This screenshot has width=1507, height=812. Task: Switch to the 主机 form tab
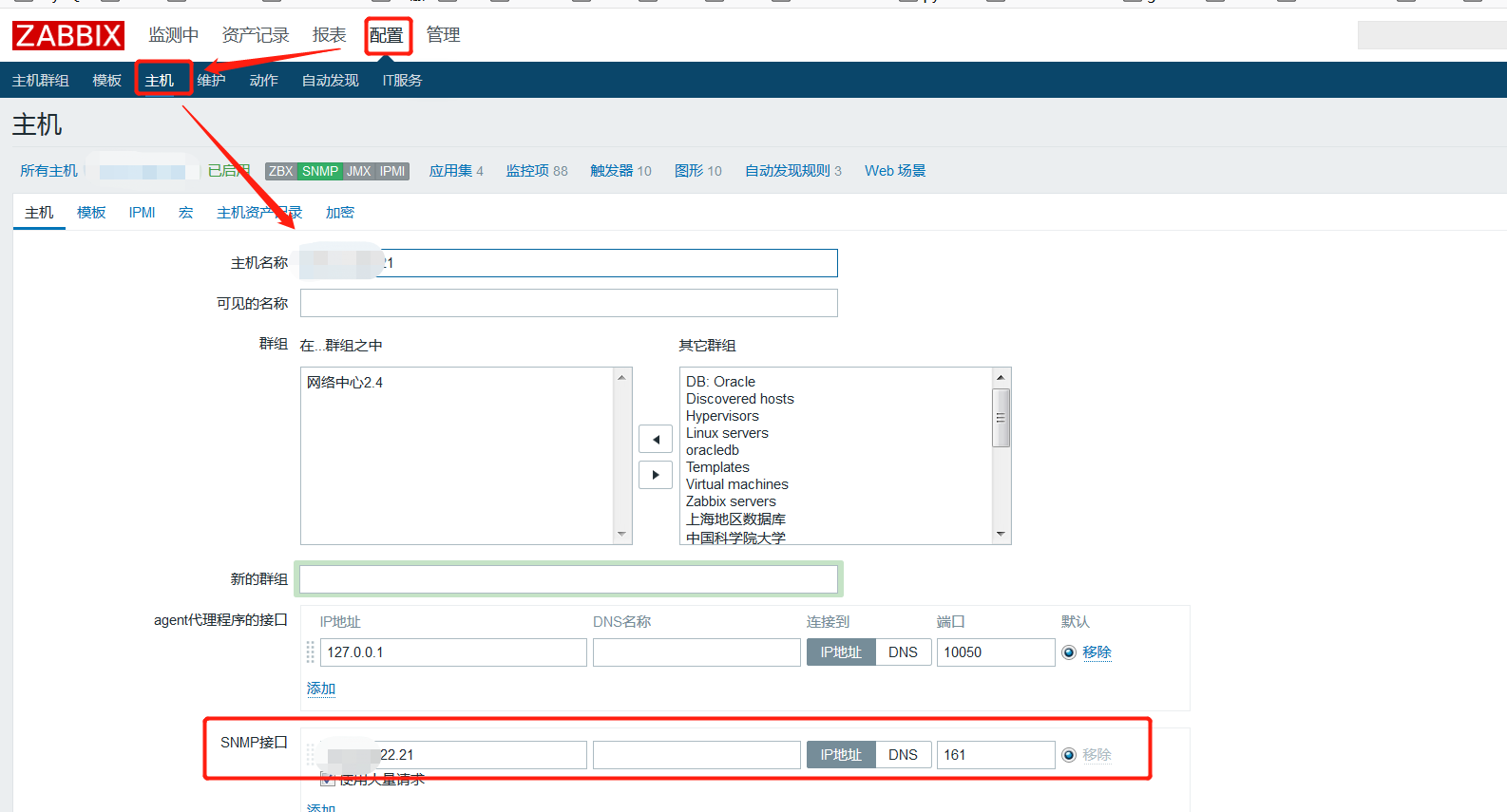[x=39, y=213]
